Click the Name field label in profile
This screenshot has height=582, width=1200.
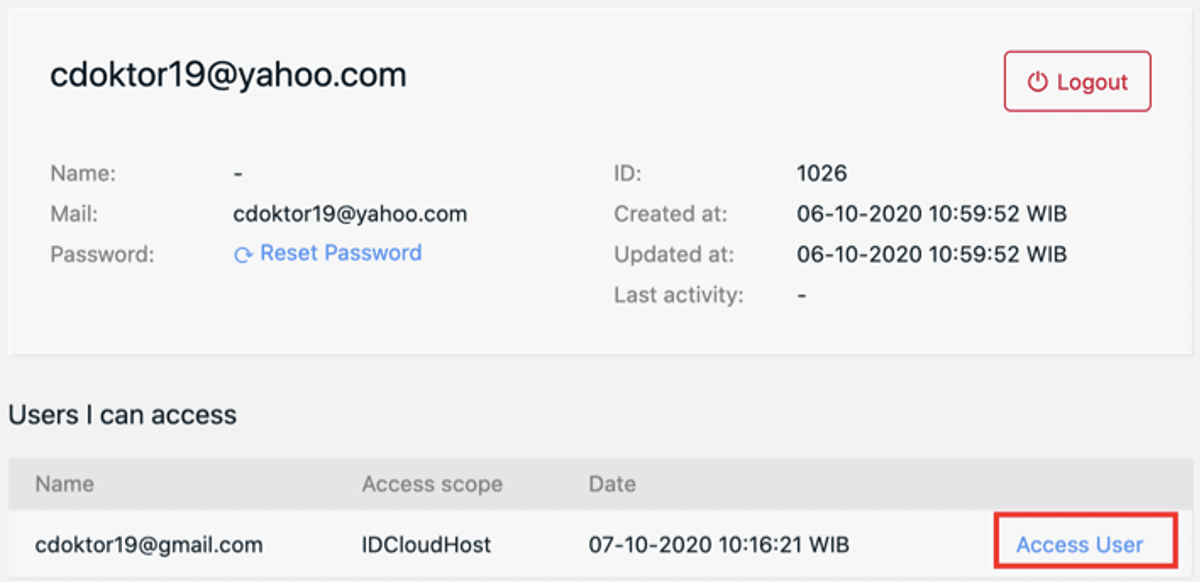pos(83,173)
